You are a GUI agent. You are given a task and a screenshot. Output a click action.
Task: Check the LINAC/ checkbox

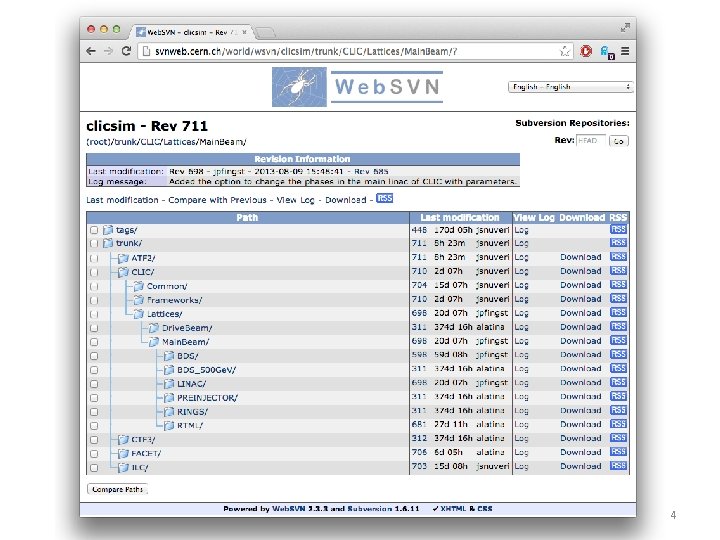click(94, 384)
